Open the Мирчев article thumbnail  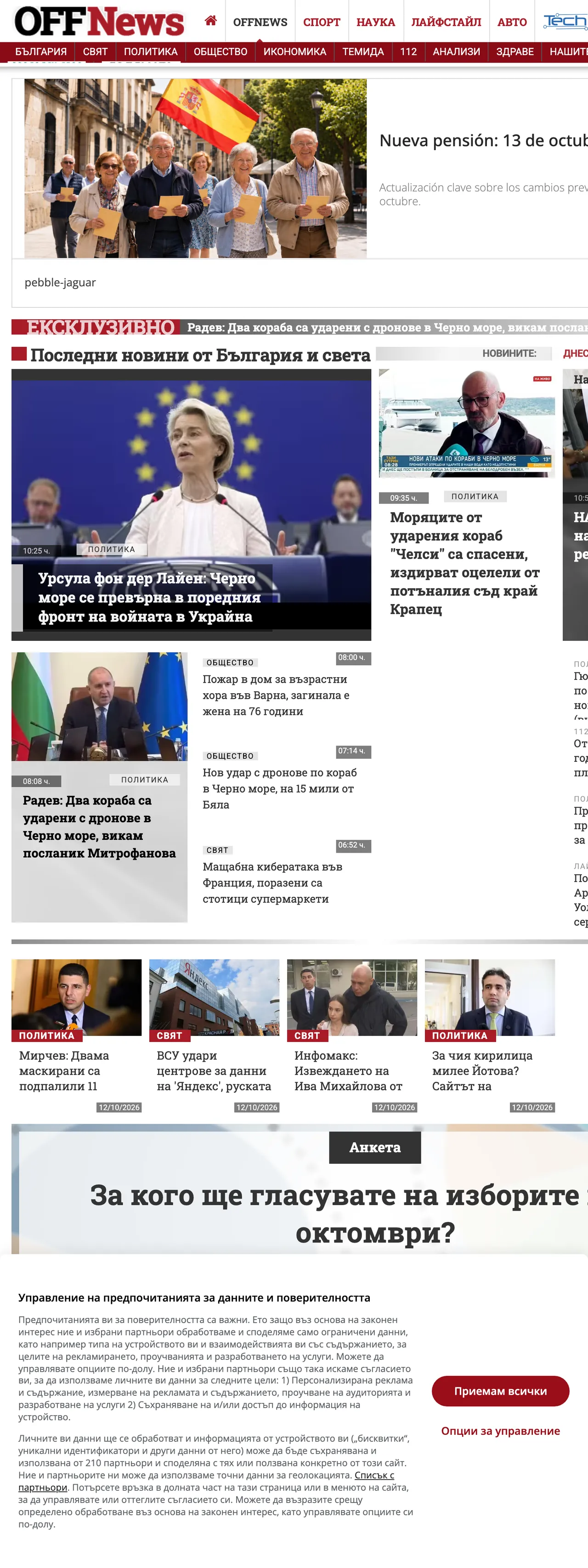pos(77,997)
